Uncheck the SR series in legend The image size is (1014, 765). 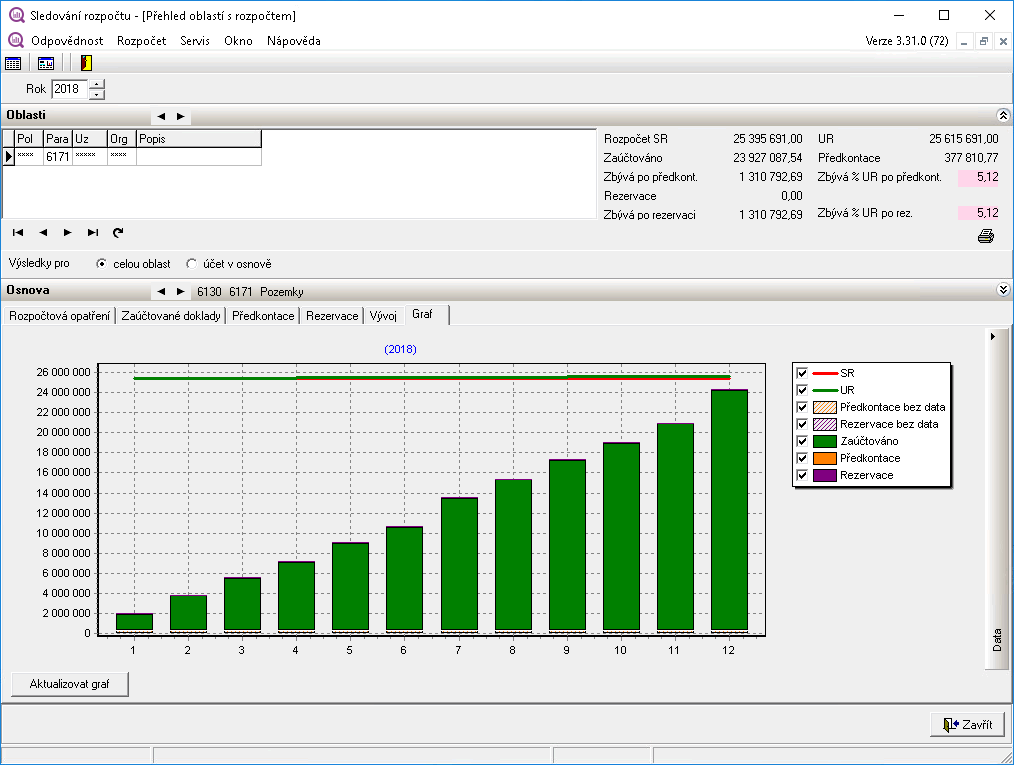point(801,372)
